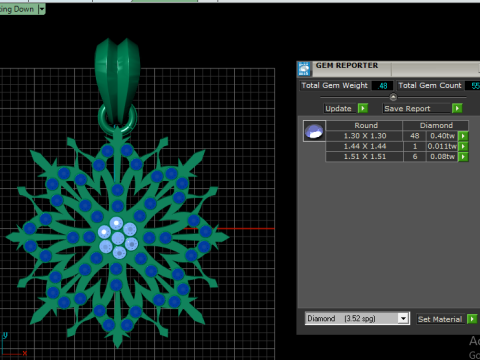Click the green arrow next to Set Material

(472, 319)
